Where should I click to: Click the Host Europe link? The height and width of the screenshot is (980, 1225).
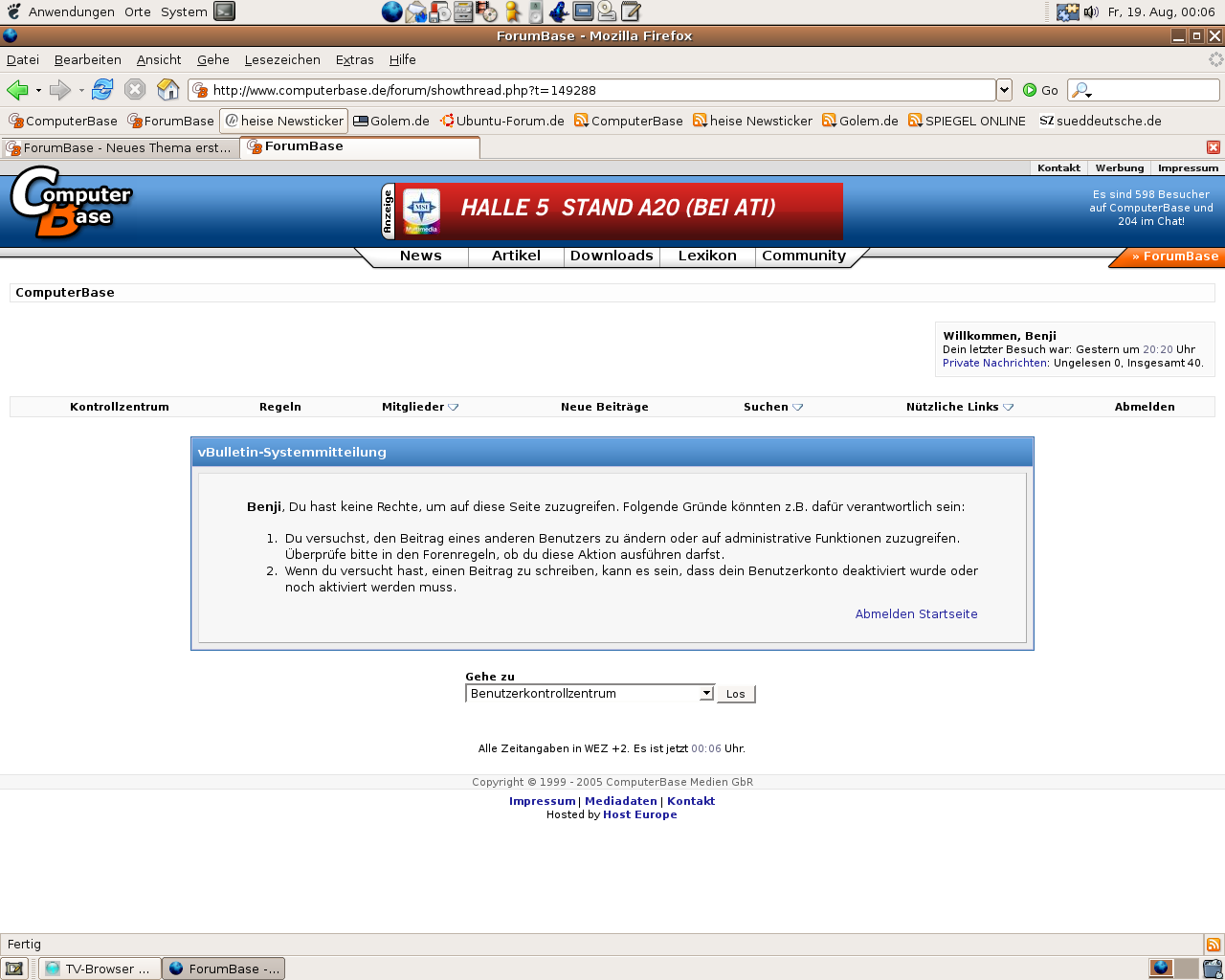point(640,814)
